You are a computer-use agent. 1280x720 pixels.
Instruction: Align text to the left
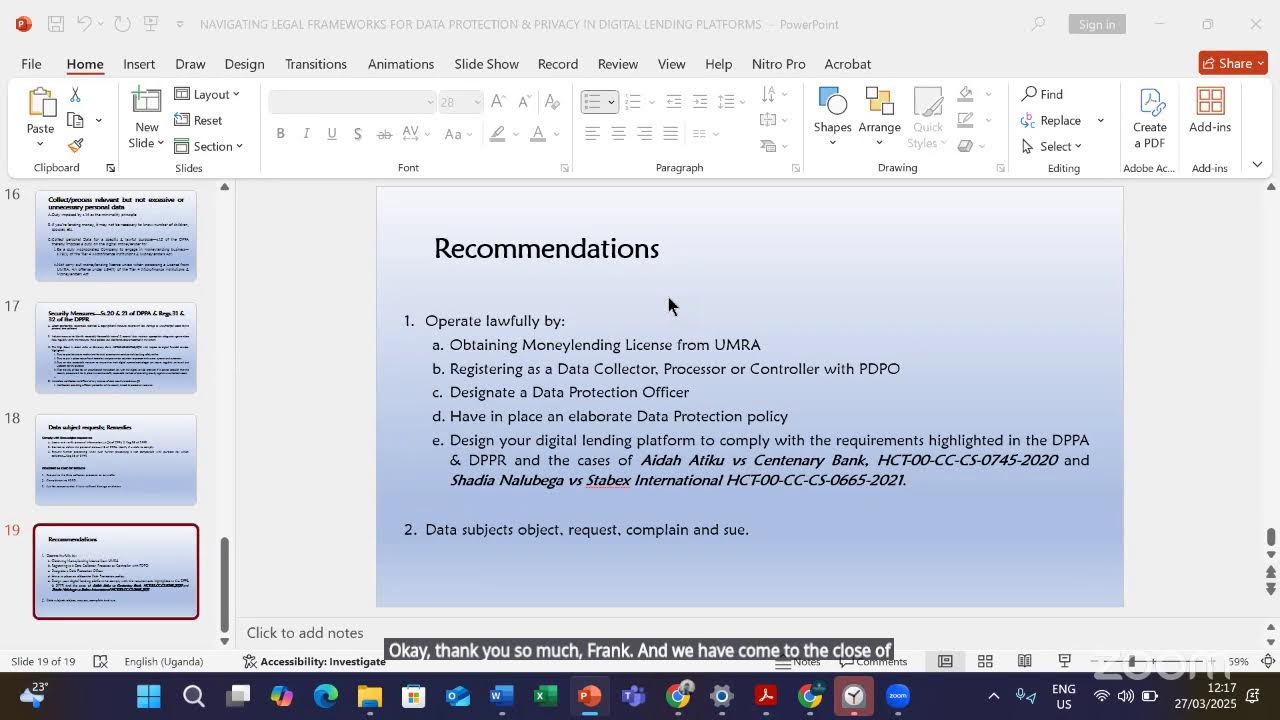coord(592,134)
